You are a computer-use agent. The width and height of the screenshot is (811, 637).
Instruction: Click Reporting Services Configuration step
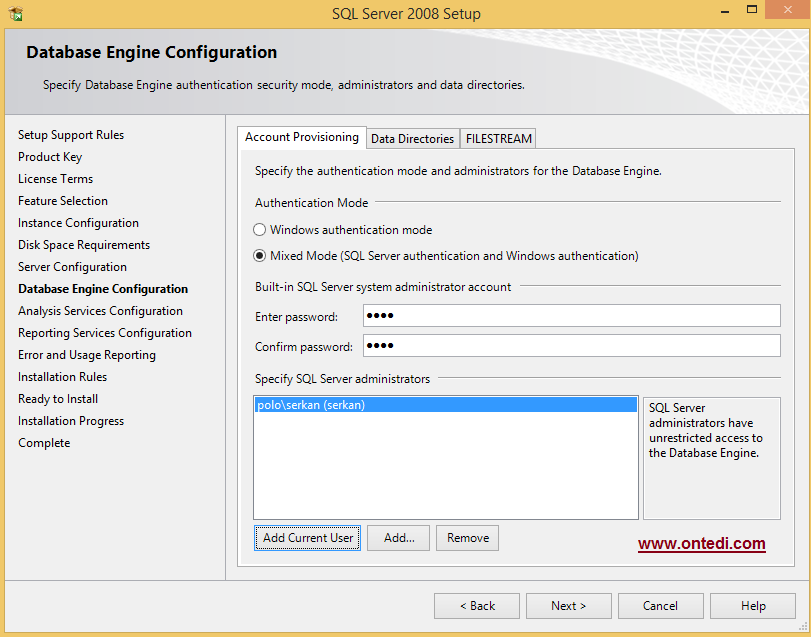105,333
